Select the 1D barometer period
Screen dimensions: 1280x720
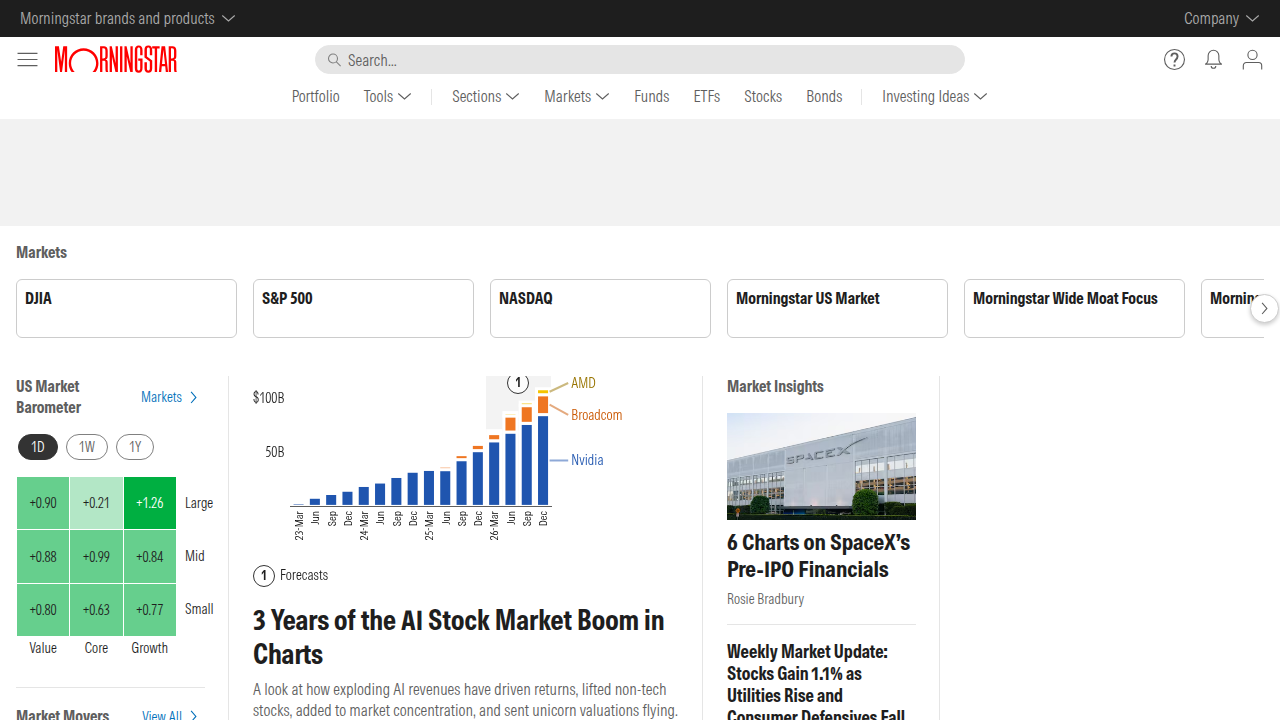[x=38, y=447]
